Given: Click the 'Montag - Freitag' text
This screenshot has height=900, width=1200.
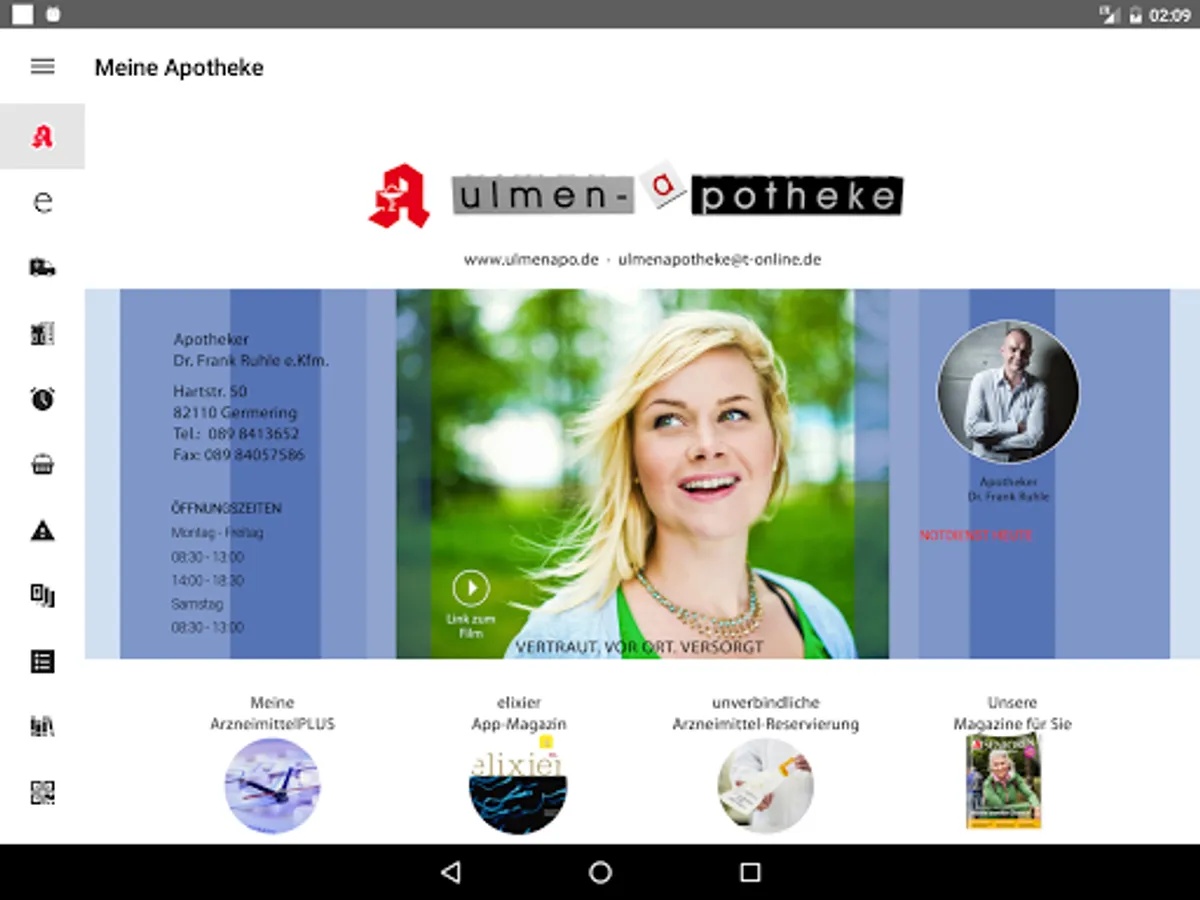Looking at the screenshot, I should 217,533.
